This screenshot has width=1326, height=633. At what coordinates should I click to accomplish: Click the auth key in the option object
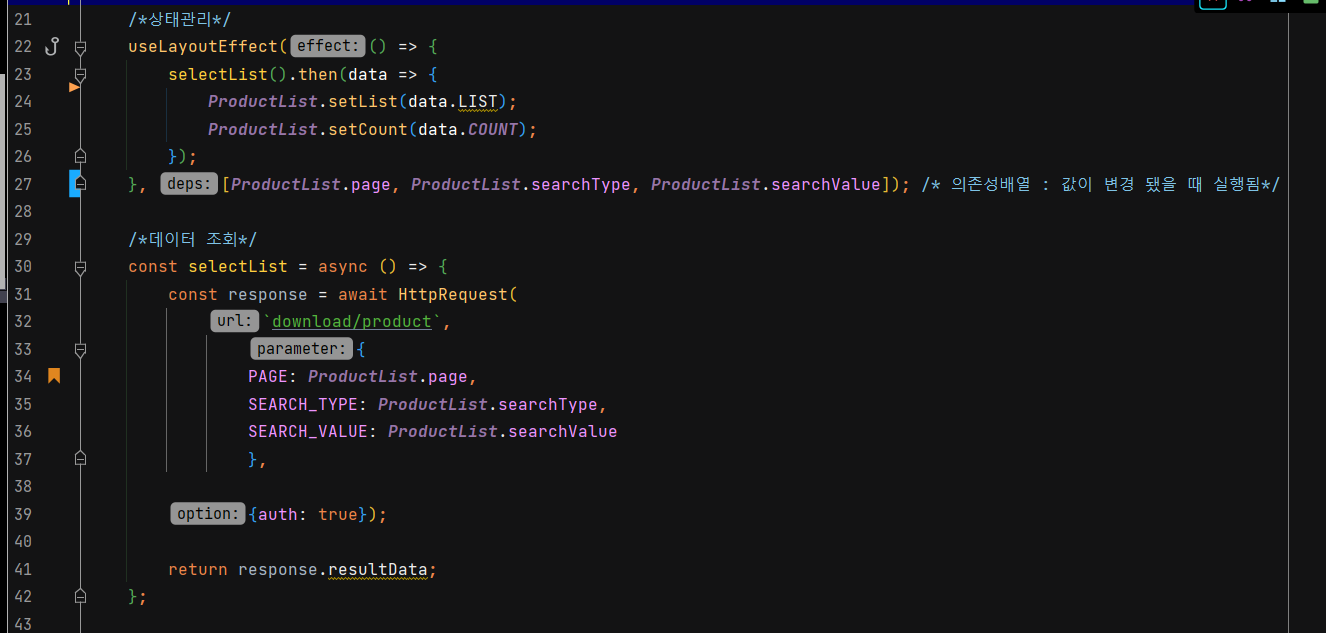pos(278,514)
